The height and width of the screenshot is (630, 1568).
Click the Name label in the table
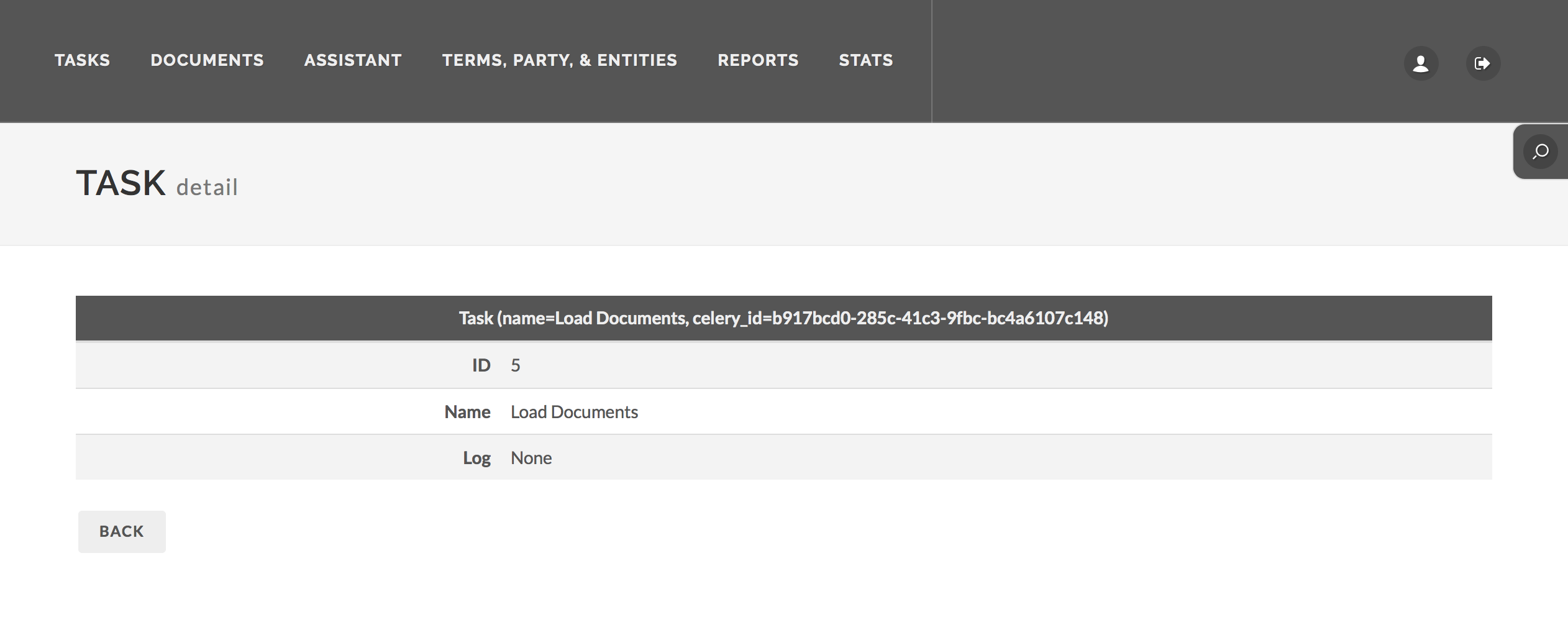467,411
